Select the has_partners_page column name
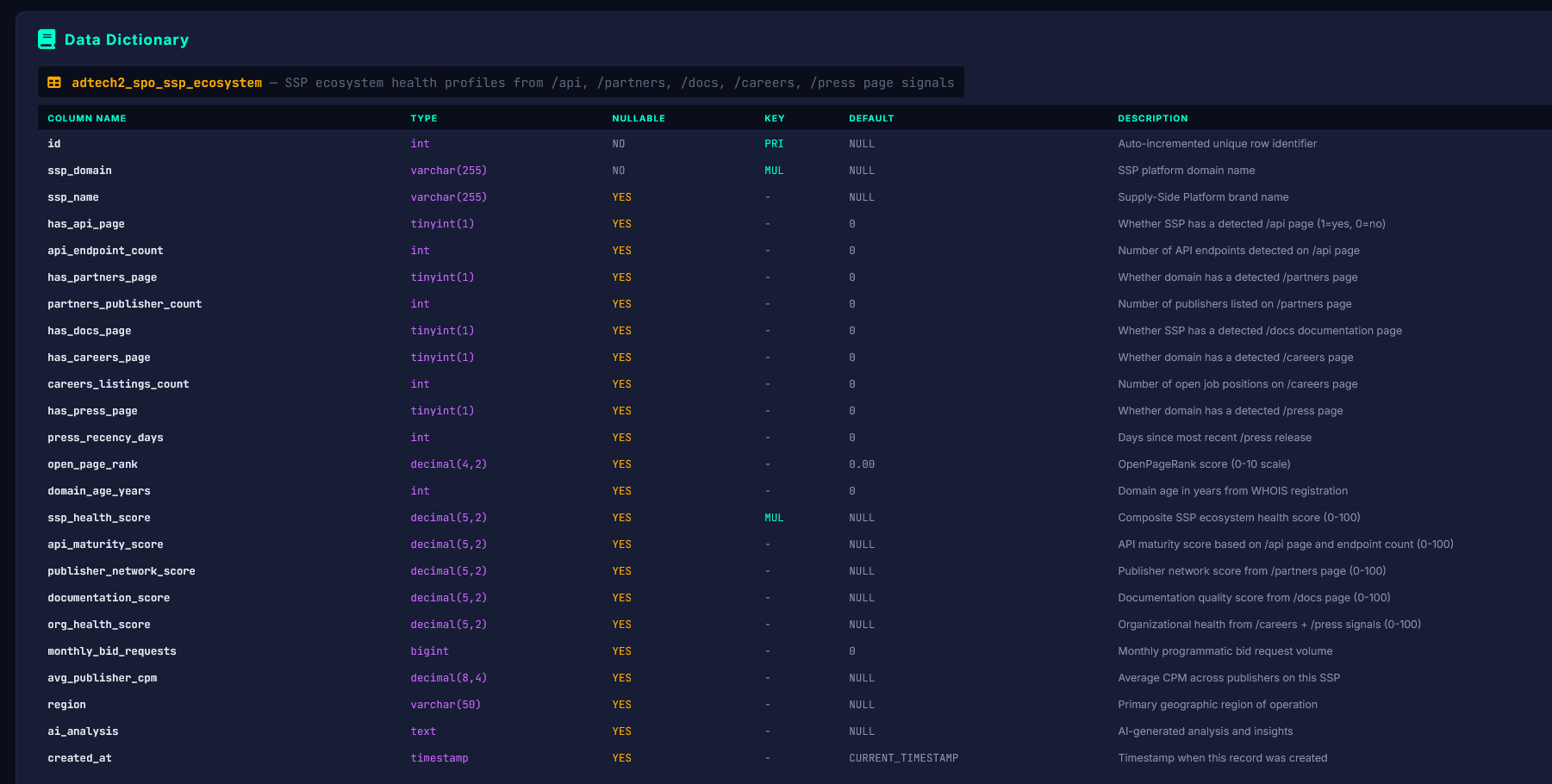The height and width of the screenshot is (784, 1552). [103, 277]
